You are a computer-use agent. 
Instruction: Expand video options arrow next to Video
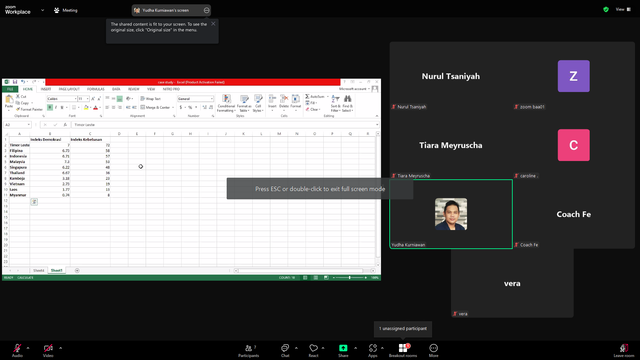[x=60, y=348]
